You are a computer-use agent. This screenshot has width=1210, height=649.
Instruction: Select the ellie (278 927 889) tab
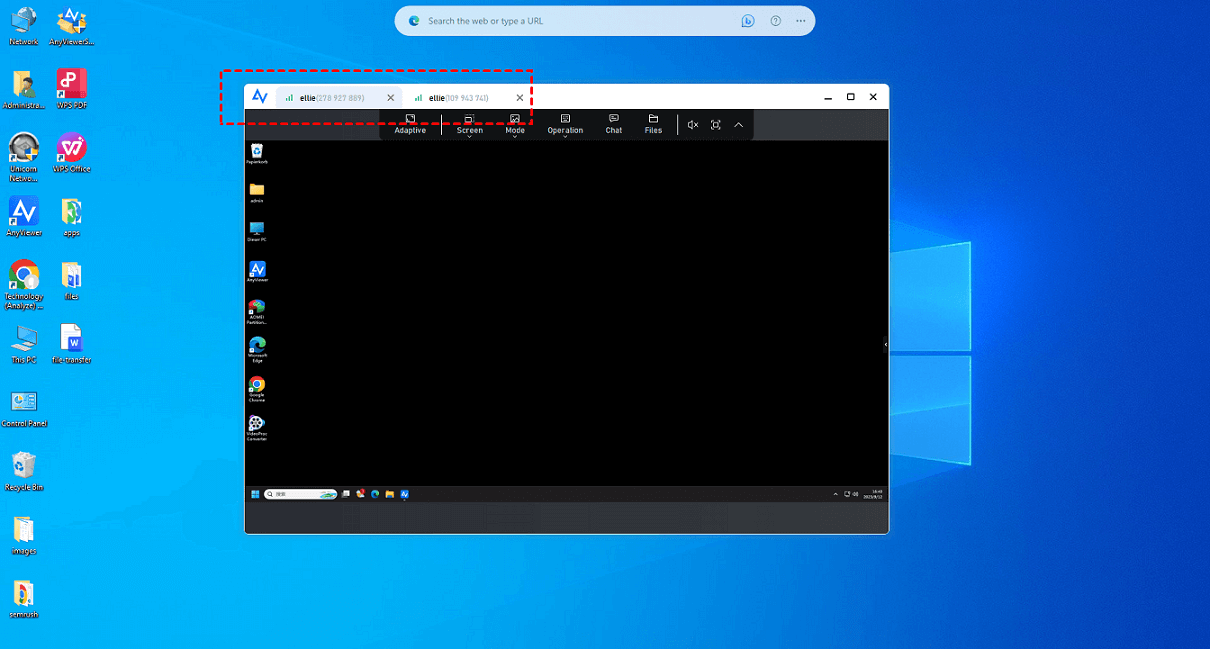point(332,98)
